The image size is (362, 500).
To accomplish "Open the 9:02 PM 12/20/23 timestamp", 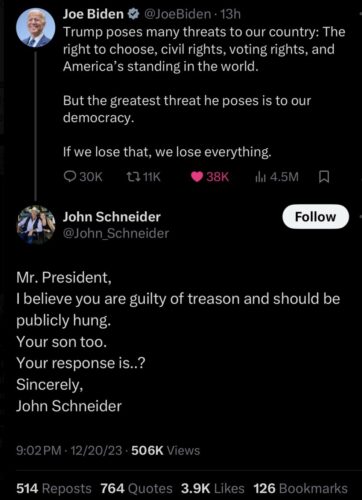I will coord(69,450).
